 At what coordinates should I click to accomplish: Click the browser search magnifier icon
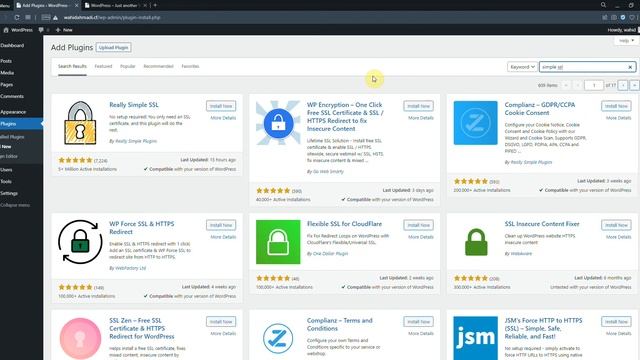tap(603, 5)
